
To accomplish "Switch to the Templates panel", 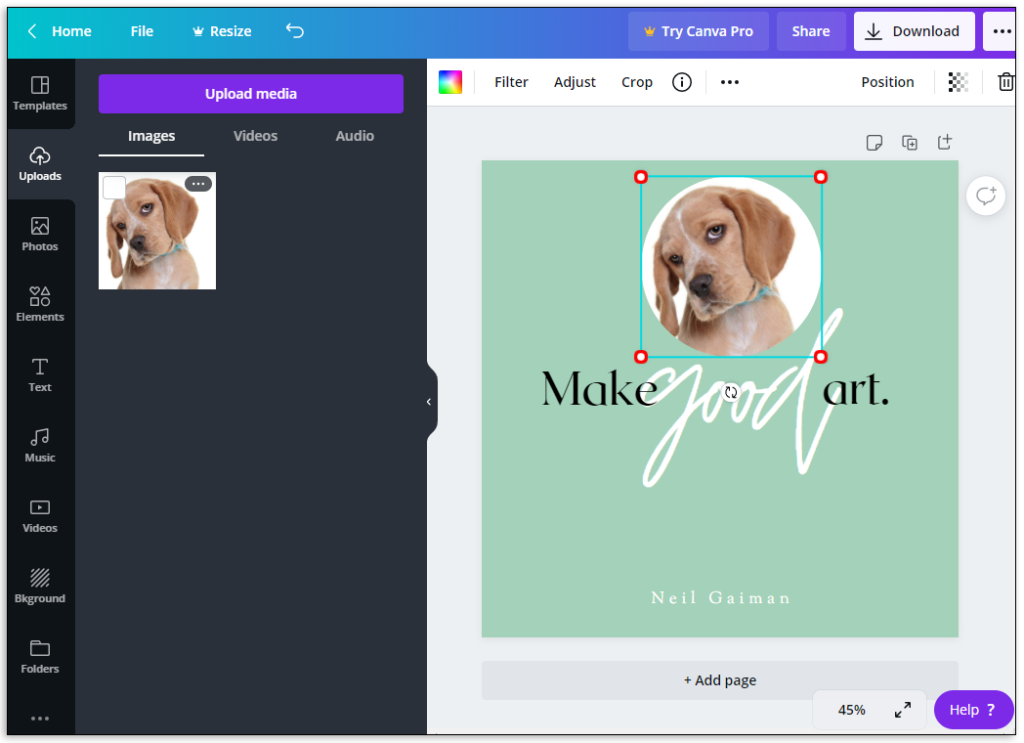I will tap(39, 92).
